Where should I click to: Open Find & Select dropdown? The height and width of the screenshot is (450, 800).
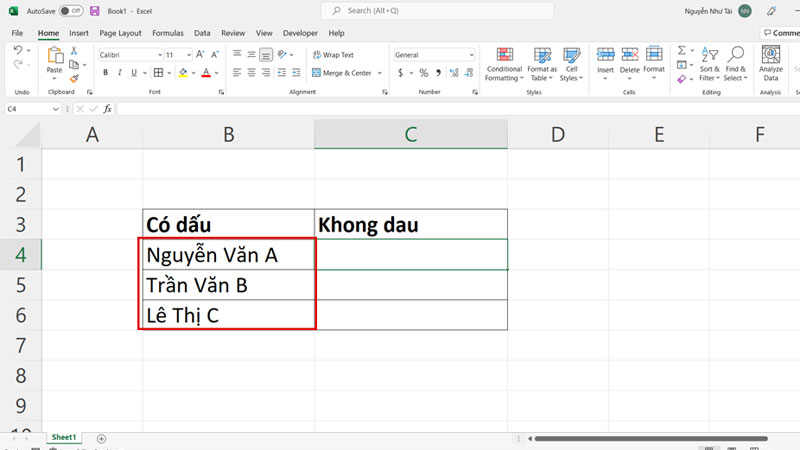(735, 64)
